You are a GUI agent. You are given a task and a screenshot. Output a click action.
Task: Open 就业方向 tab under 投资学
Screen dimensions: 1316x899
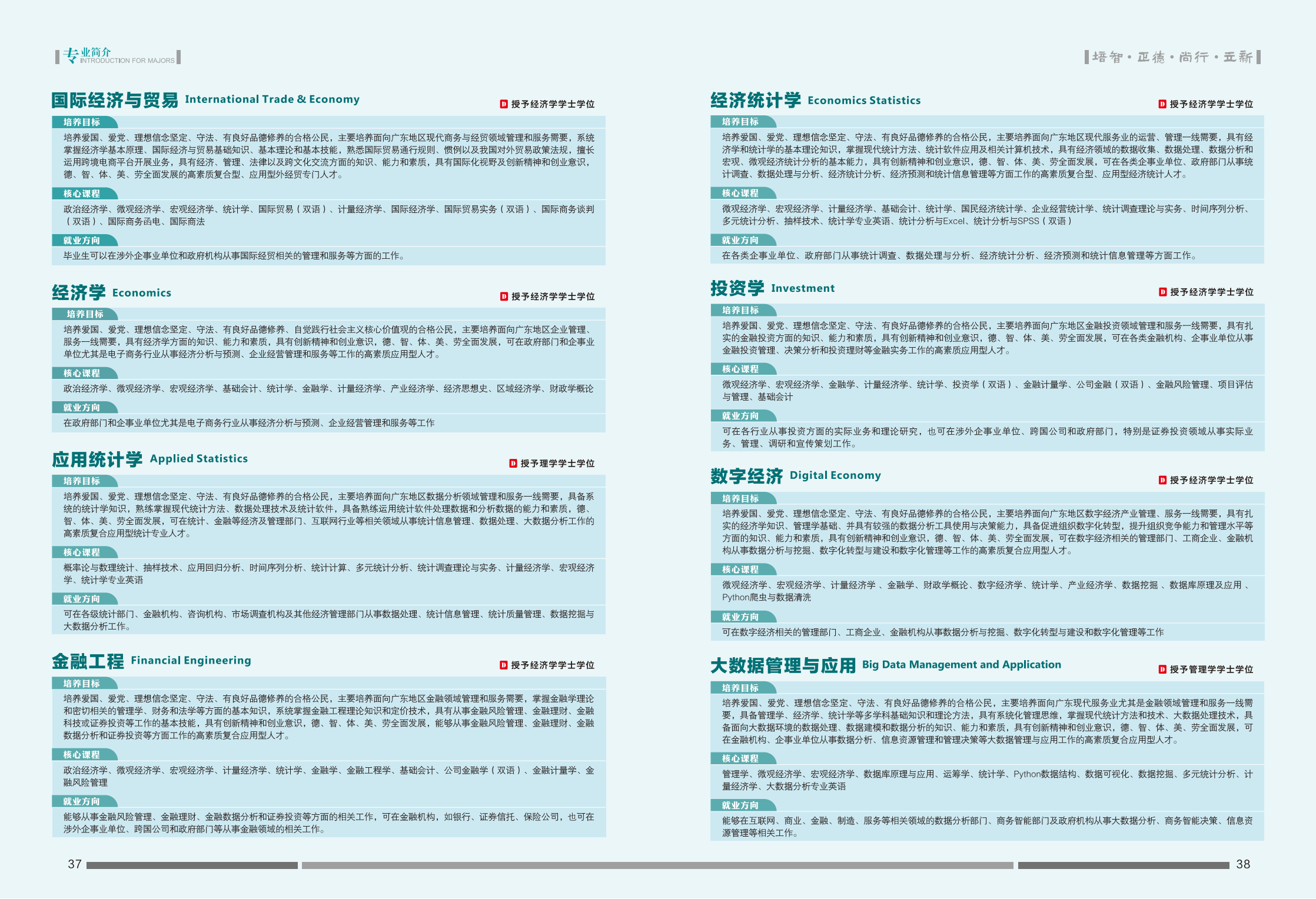[x=743, y=416]
